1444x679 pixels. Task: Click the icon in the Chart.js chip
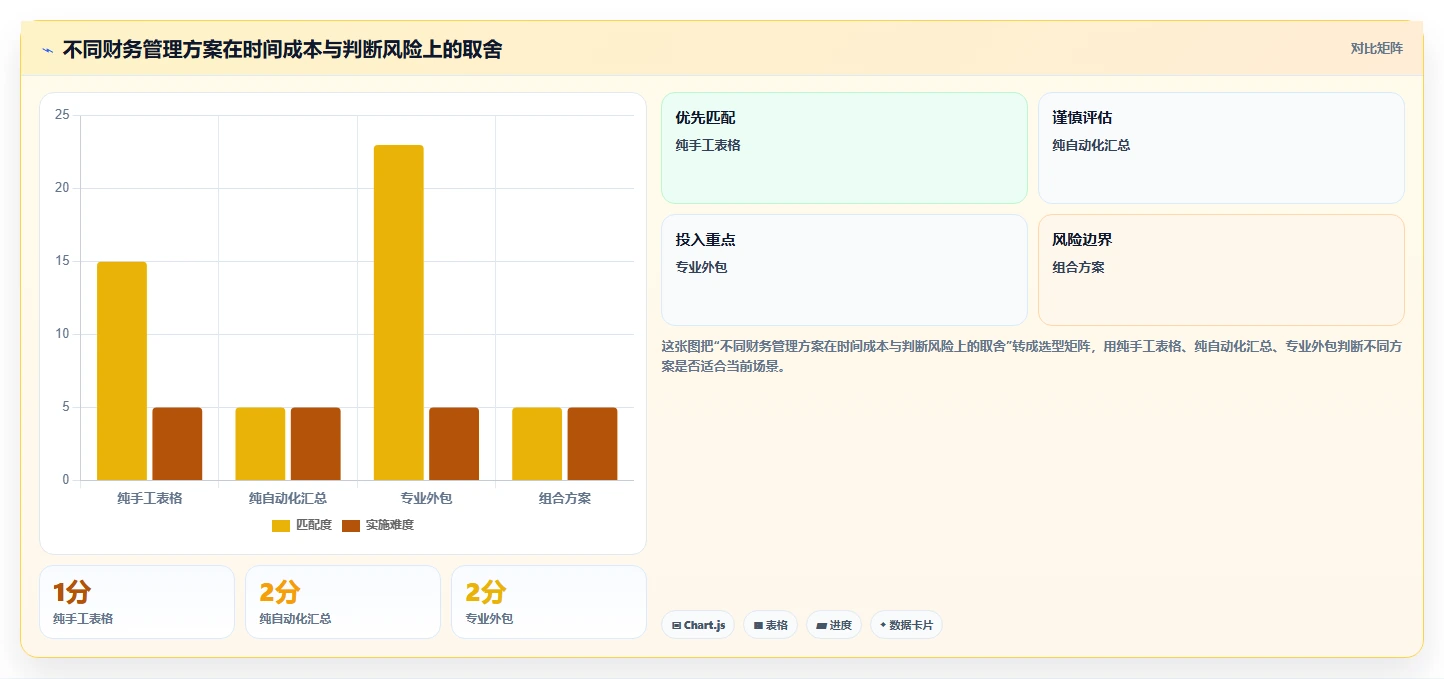click(x=677, y=625)
